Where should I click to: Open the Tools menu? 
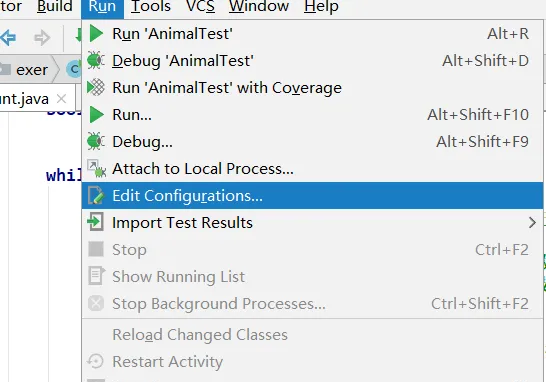pyautogui.click(x=151, y=6)
